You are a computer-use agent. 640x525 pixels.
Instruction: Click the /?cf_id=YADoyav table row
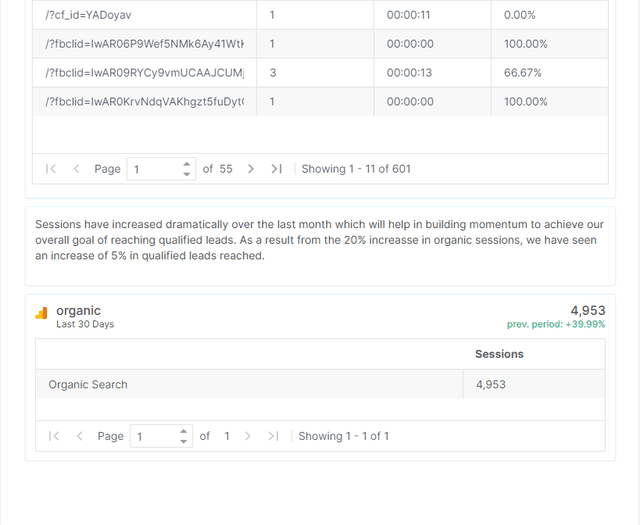(x=320, y=15)
